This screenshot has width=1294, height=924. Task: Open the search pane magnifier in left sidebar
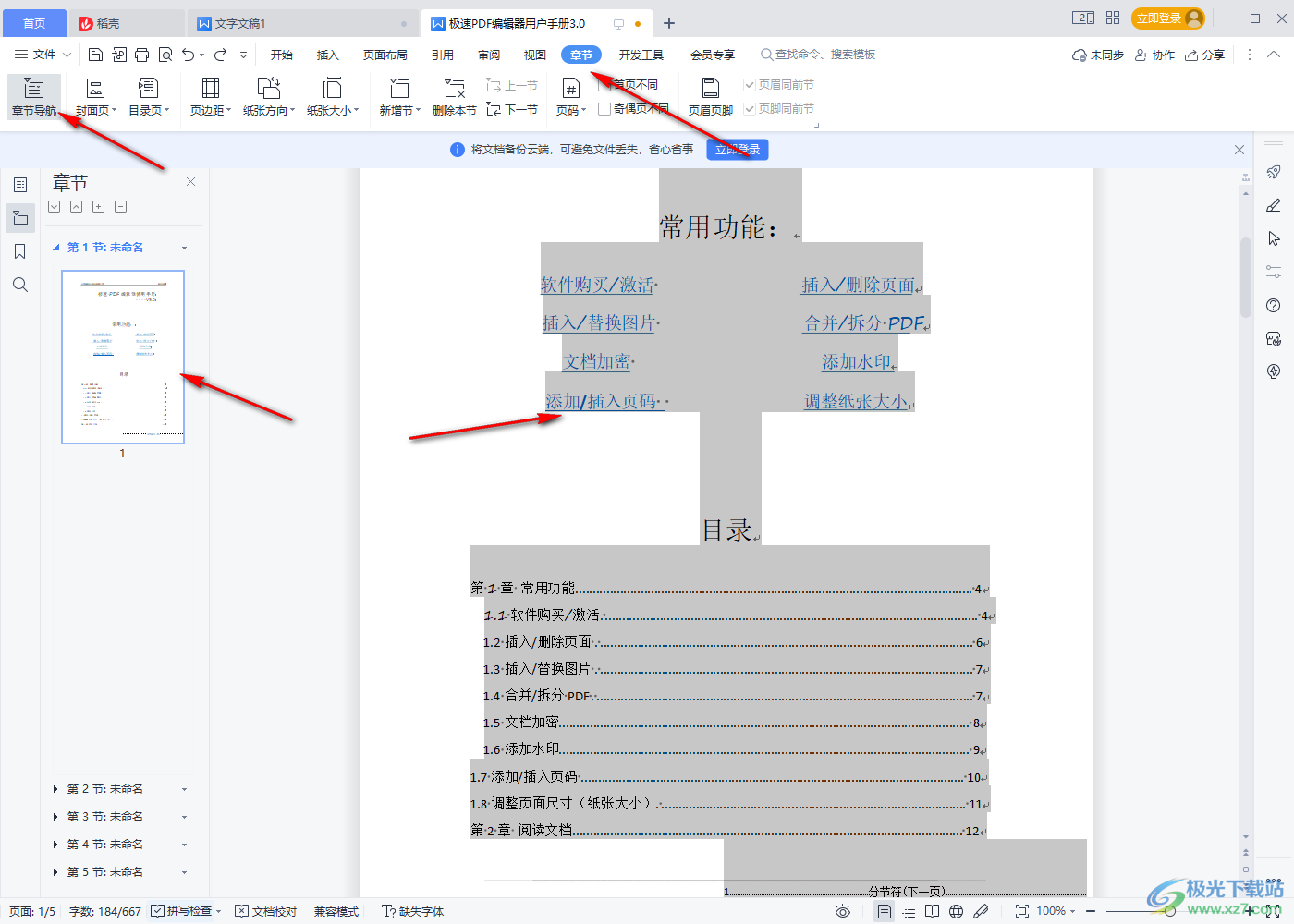pos(20,285)
